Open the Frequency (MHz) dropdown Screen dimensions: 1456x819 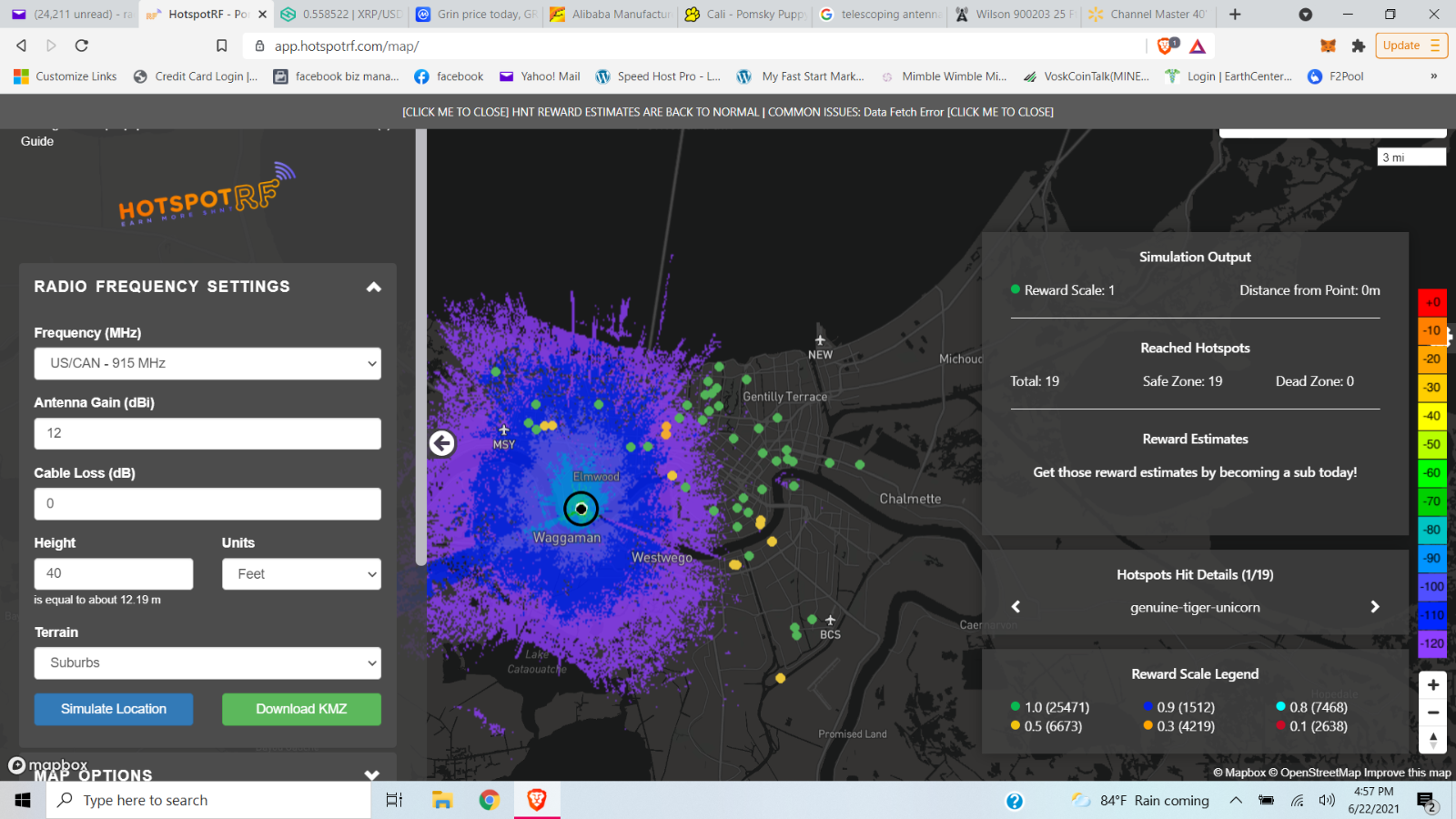207,363
